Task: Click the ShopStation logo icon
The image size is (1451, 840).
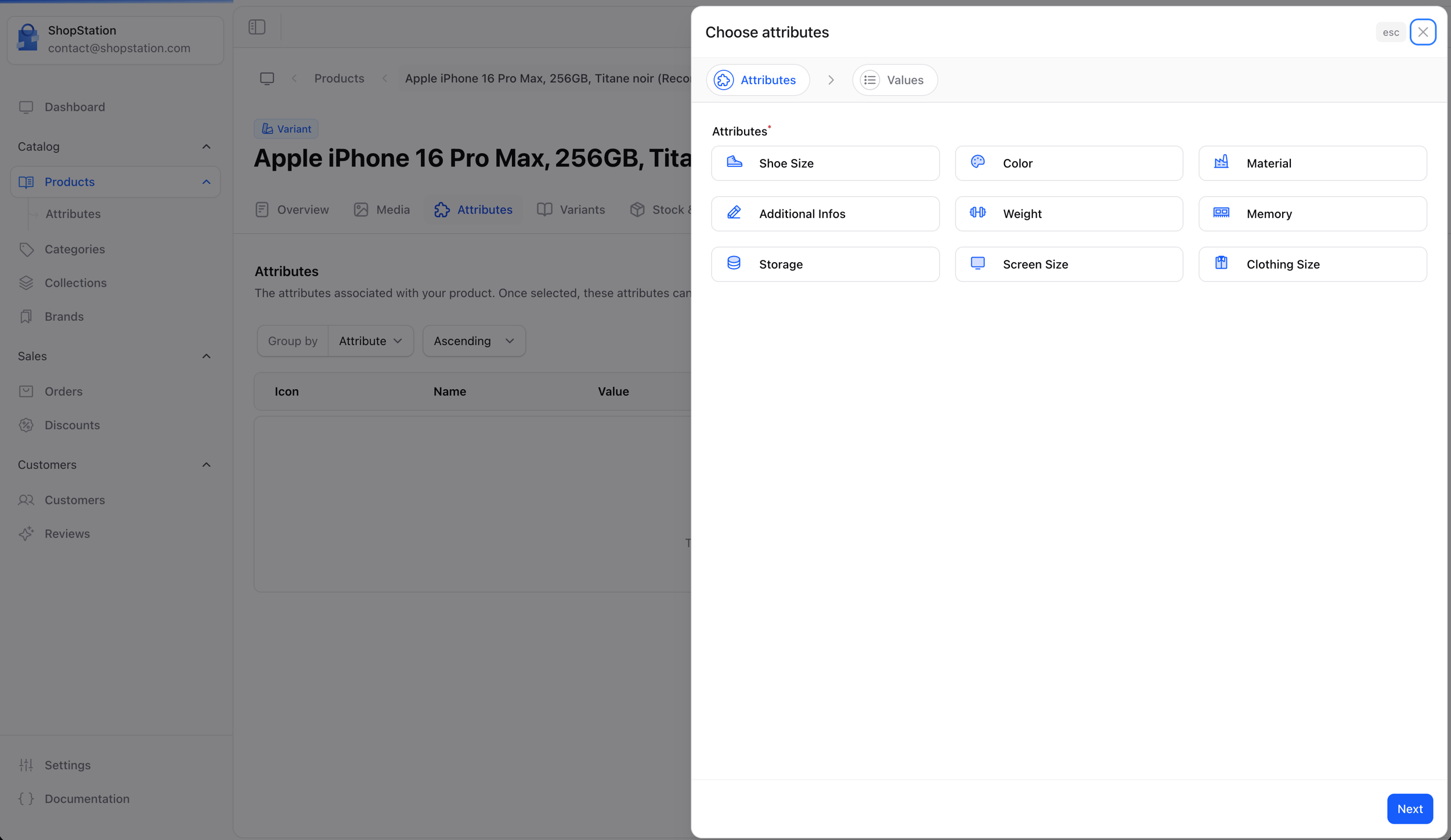Action: [27, 38]
